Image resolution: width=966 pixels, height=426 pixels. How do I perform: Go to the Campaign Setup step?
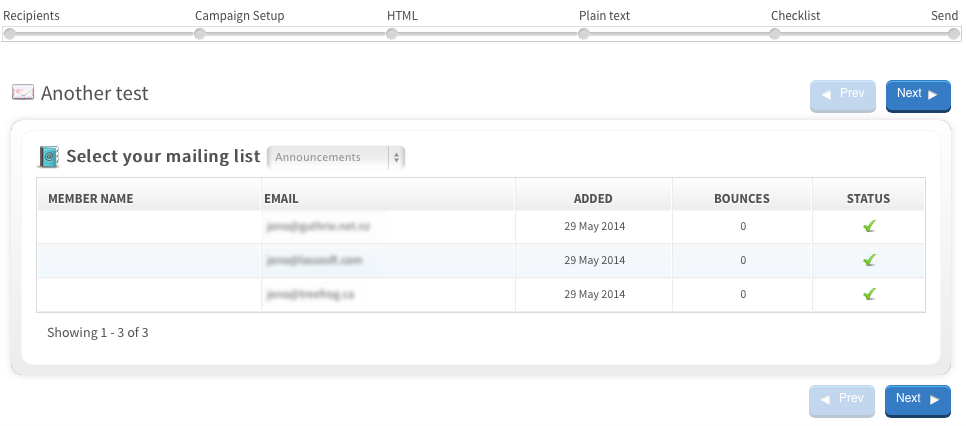pyautogui.click(x=239, y=16)
